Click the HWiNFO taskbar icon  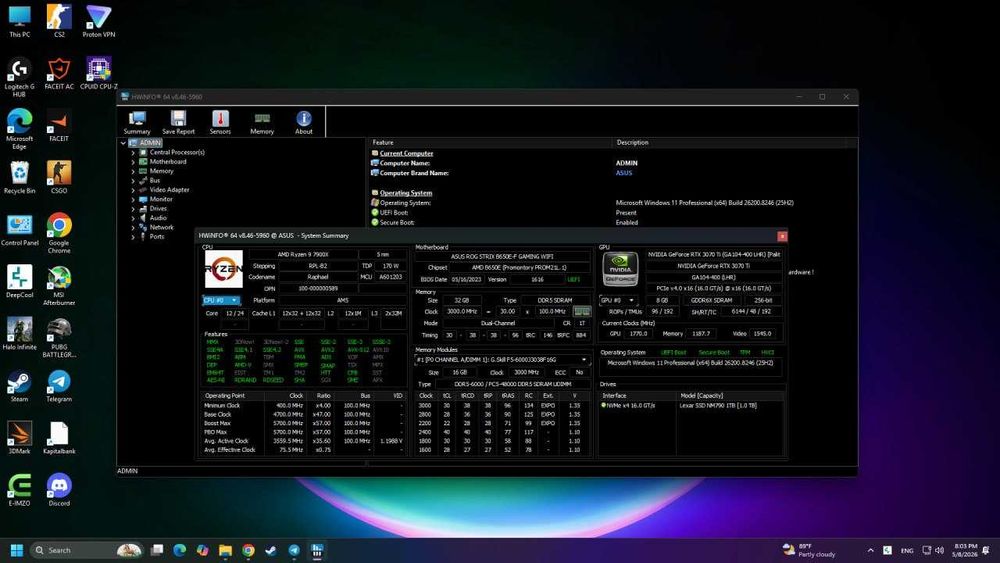click(x=317, y=550)
